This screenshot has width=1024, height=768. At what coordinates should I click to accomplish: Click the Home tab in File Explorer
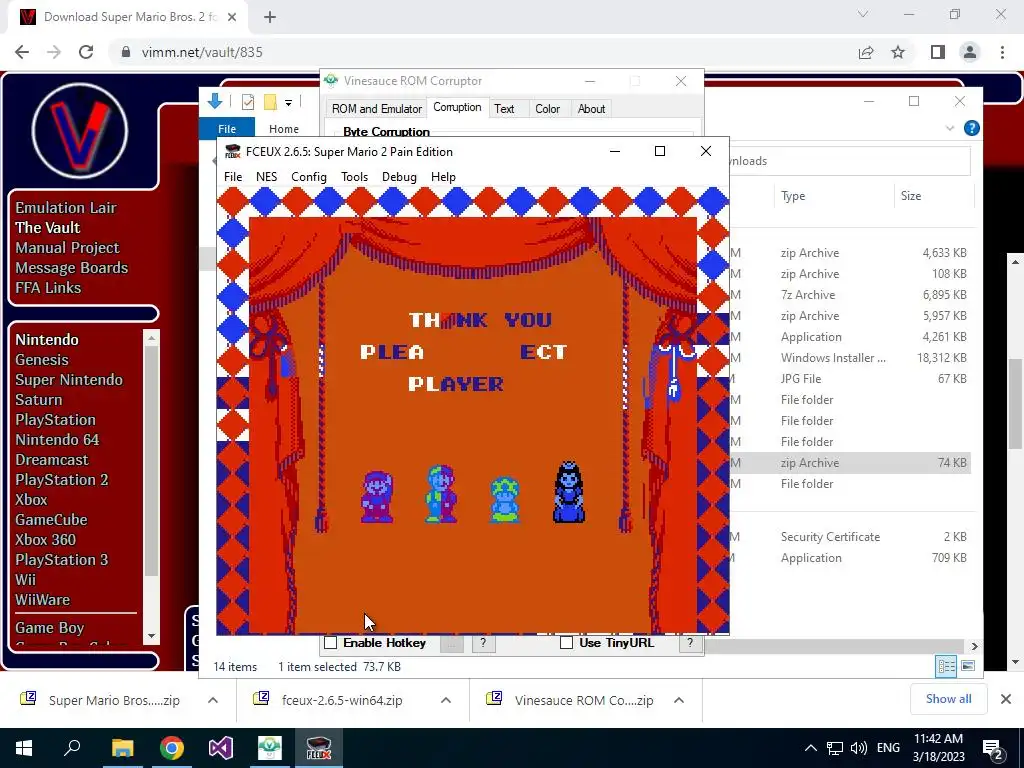pyautogui.click(x=283, y=129)
